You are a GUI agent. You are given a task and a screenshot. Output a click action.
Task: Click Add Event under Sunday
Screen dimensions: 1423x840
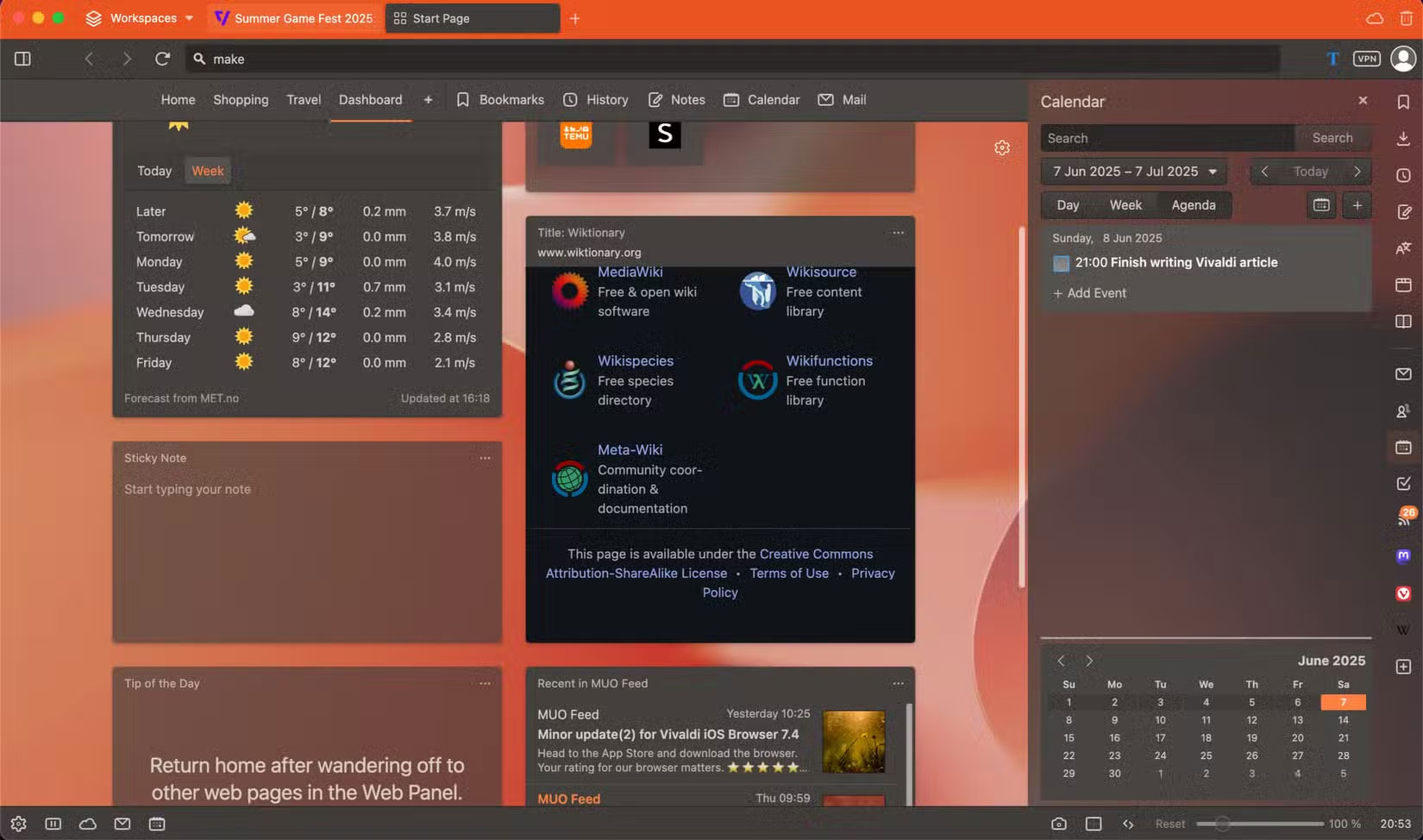(x=1089, y=293)
